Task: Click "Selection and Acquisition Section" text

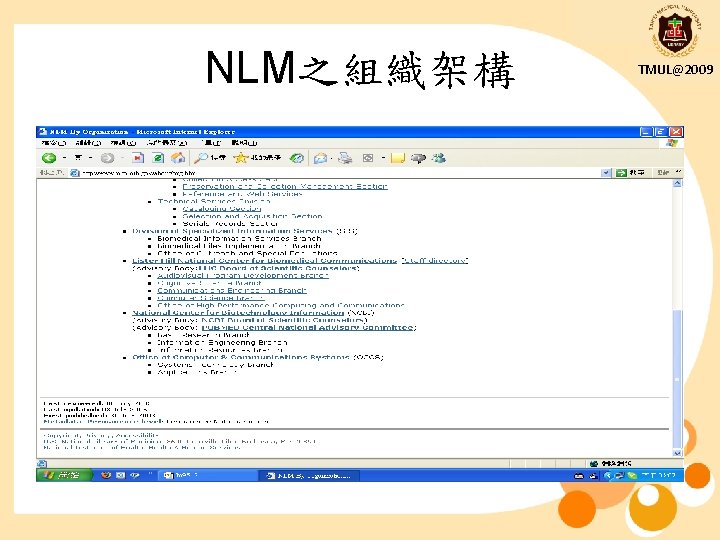Action: (253, 216)
